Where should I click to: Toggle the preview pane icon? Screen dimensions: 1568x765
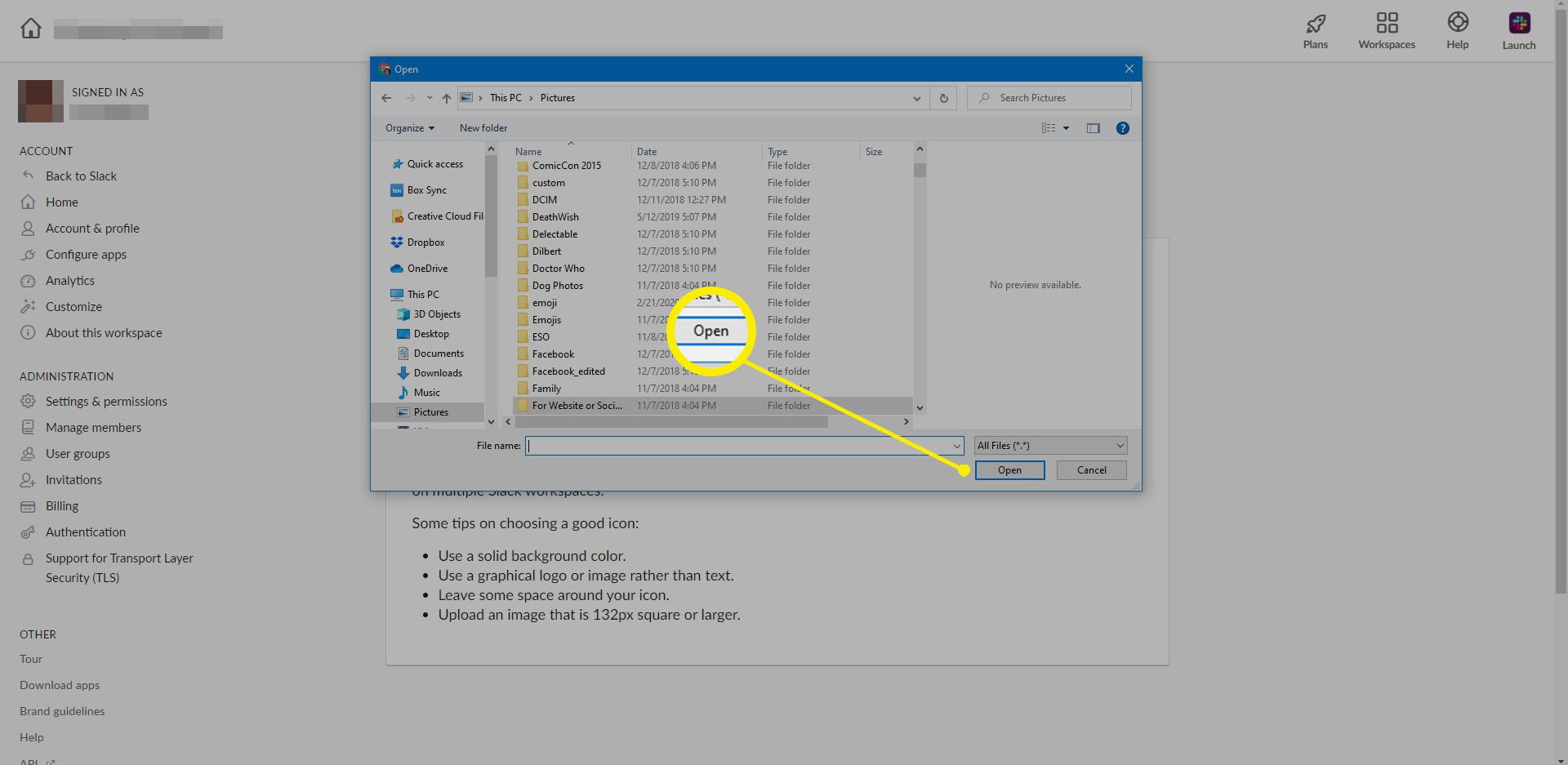1093,128
